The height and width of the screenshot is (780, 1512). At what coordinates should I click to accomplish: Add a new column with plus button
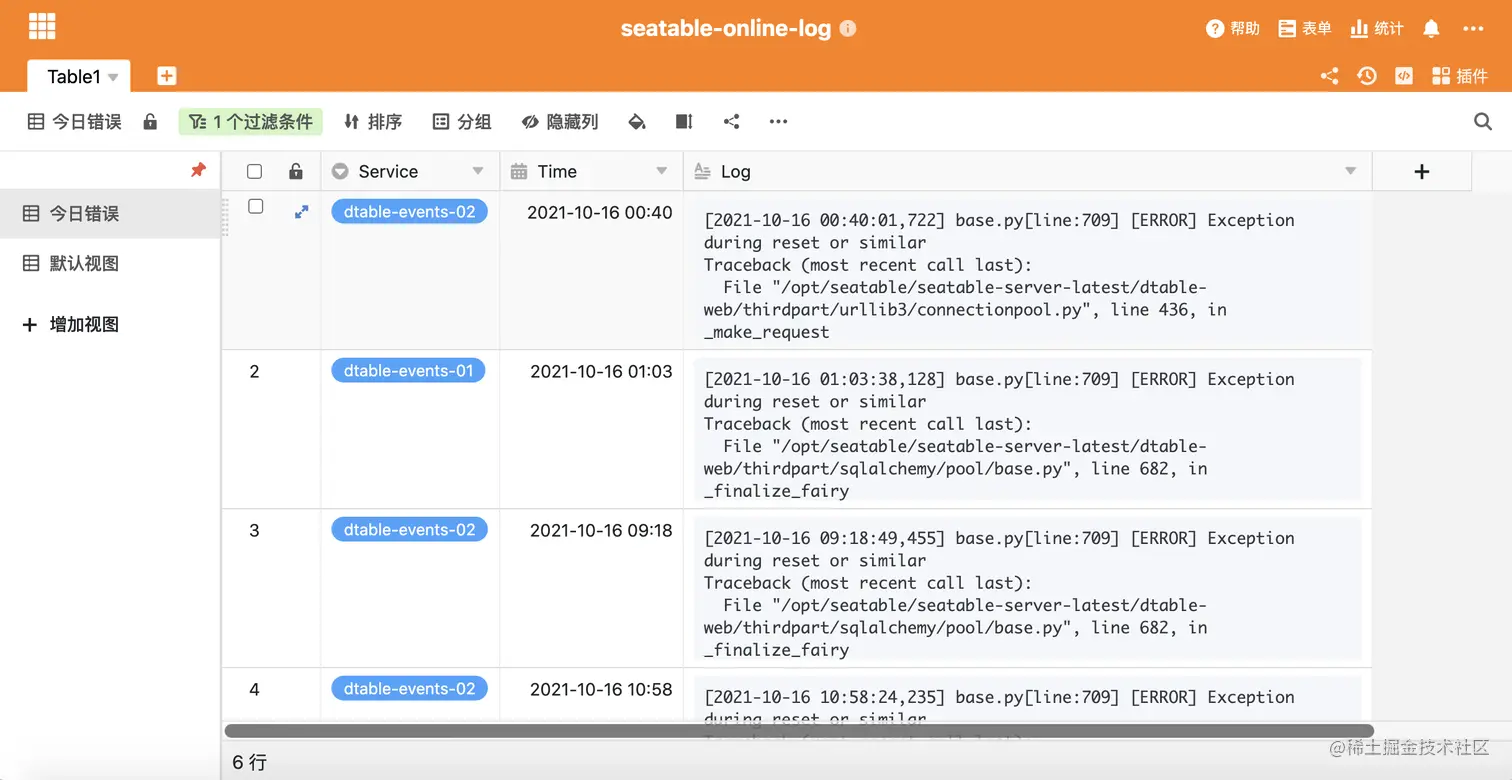tap(1422, 172)
